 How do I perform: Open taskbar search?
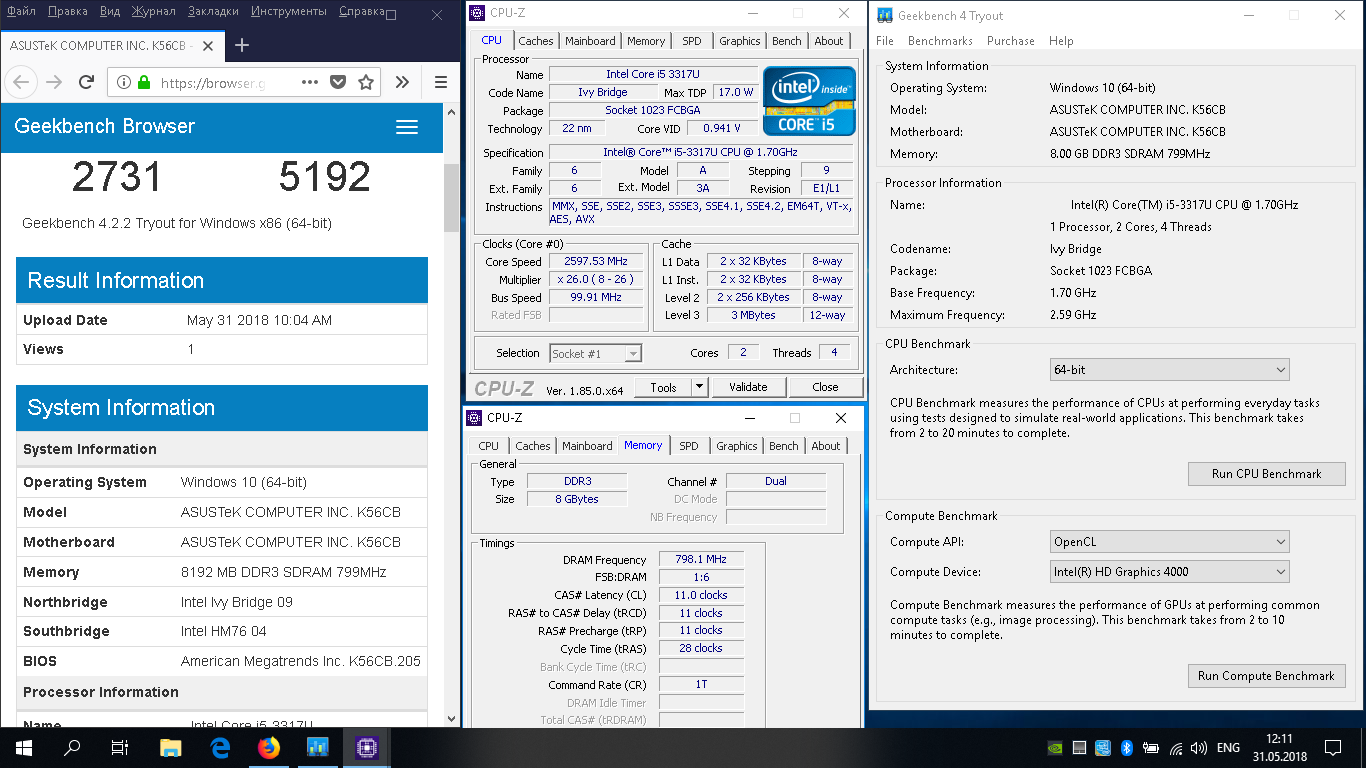[72, 747]
